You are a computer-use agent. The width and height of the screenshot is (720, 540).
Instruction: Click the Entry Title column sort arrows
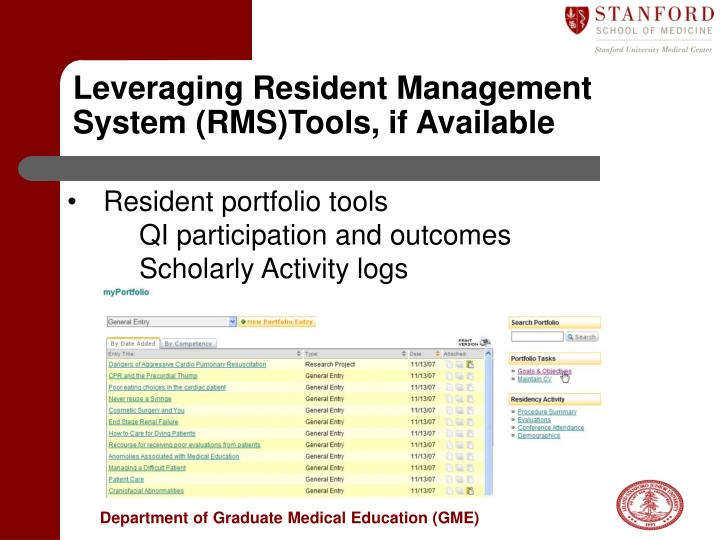click(x=298, y=354)
